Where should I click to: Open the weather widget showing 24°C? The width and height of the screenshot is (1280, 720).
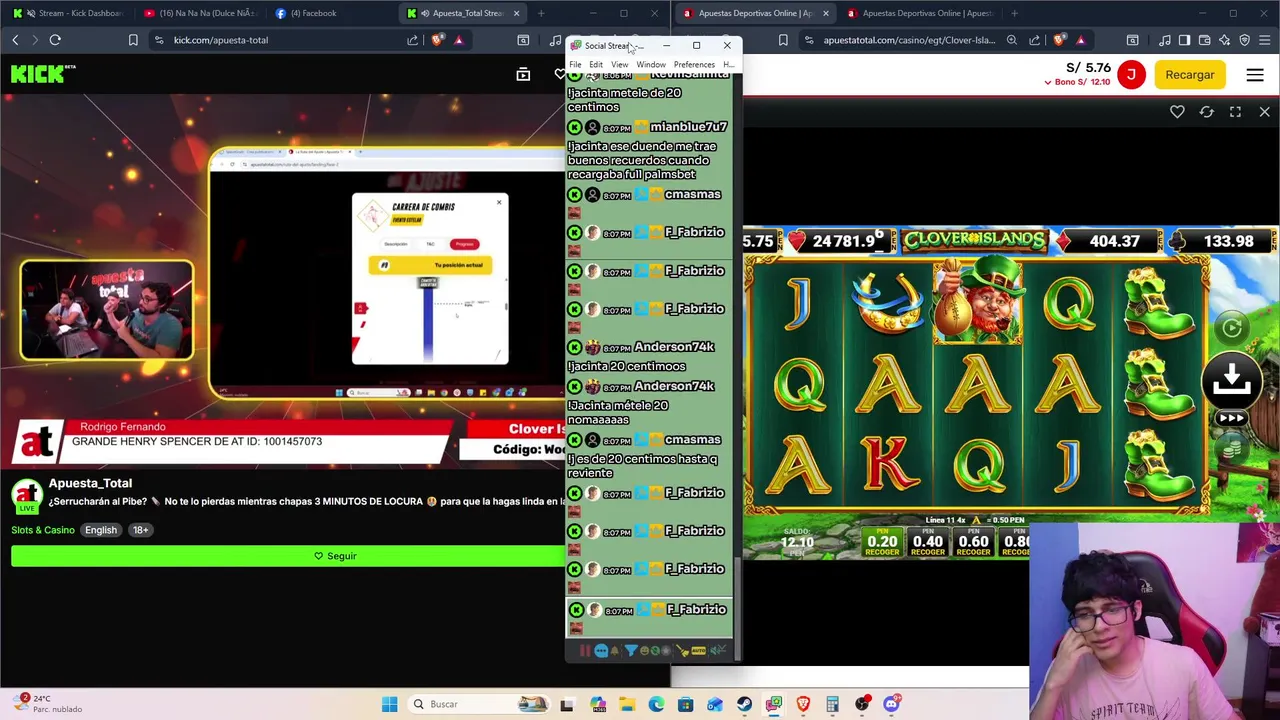pyautogui.click(x=48, y=704)
